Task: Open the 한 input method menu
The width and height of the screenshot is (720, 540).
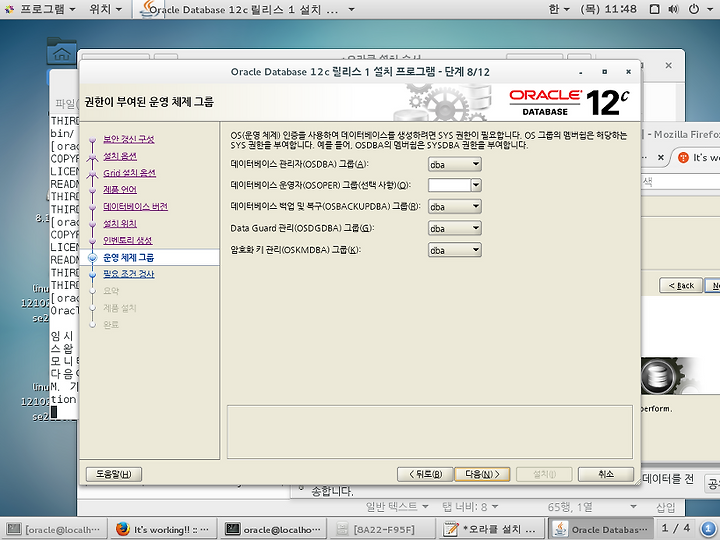Action: [x=559, y=9]
